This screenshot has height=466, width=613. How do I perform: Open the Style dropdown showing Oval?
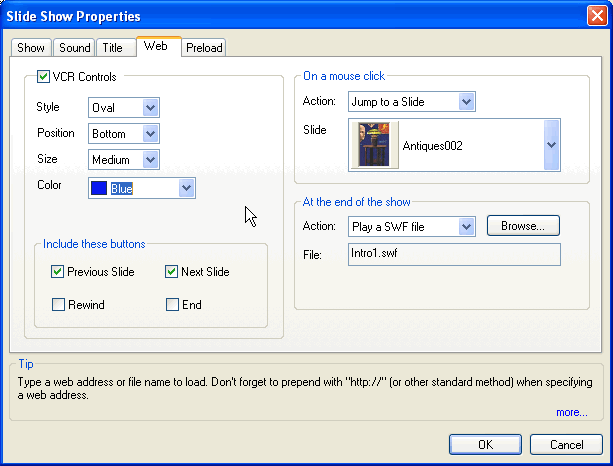[x=124, y=108]
